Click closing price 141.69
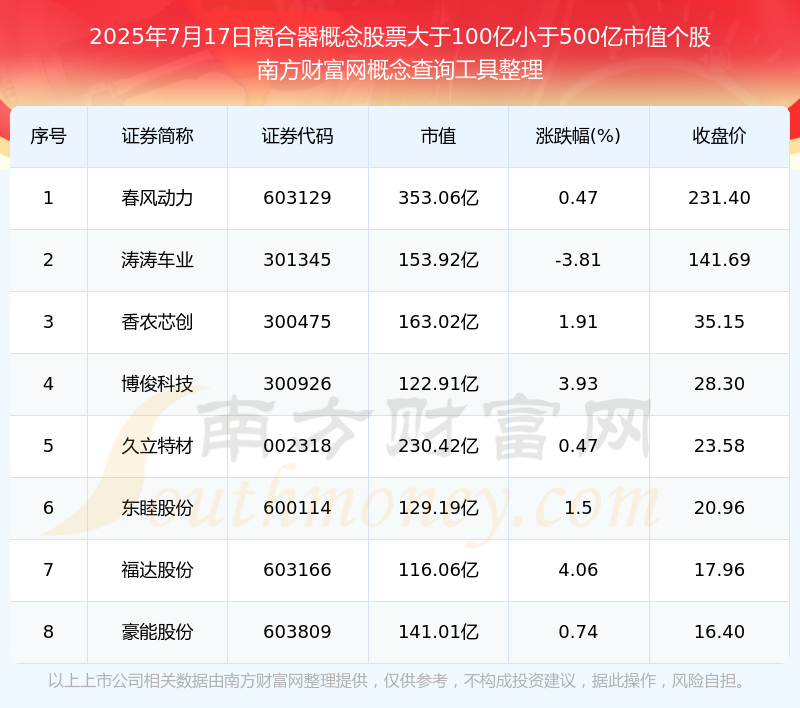800x708 pixels. click(719, 260)
